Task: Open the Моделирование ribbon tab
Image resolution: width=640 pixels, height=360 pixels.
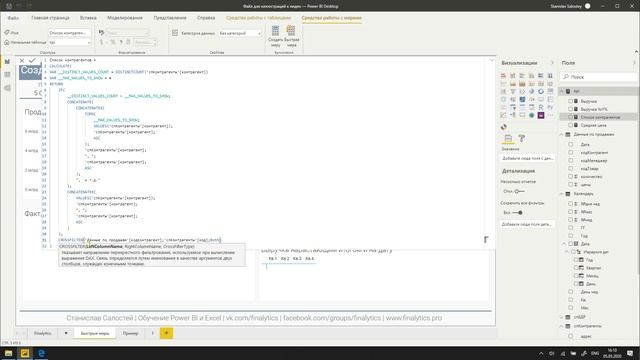Action: coord(125,18)
